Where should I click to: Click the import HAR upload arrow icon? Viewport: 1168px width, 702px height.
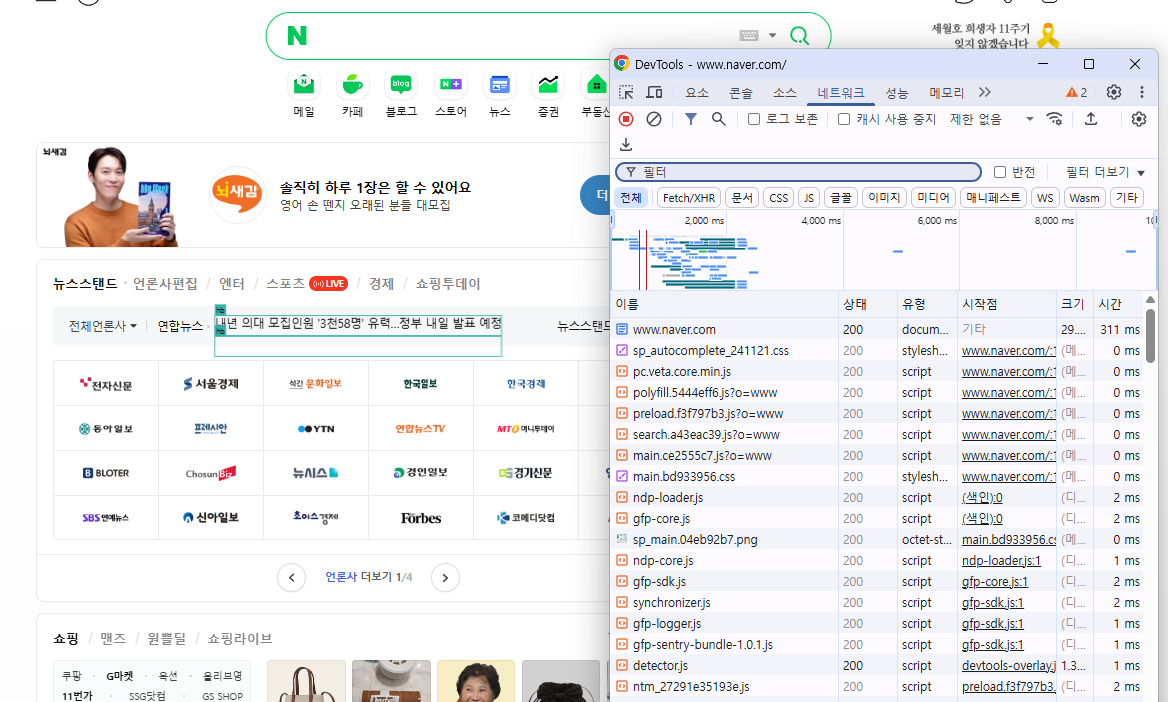tap(1091, 119)
